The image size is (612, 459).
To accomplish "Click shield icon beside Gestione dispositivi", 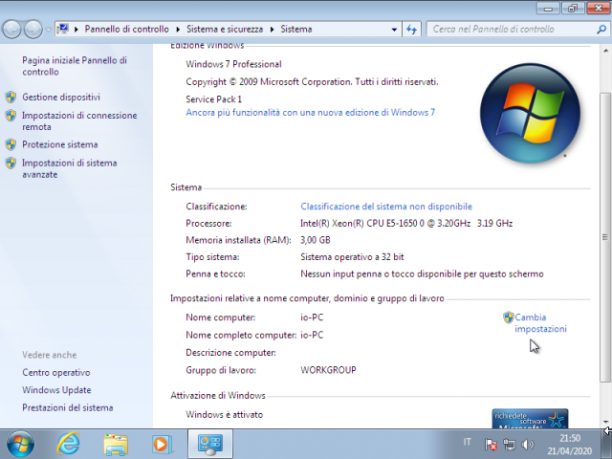I will click(11, 97).
